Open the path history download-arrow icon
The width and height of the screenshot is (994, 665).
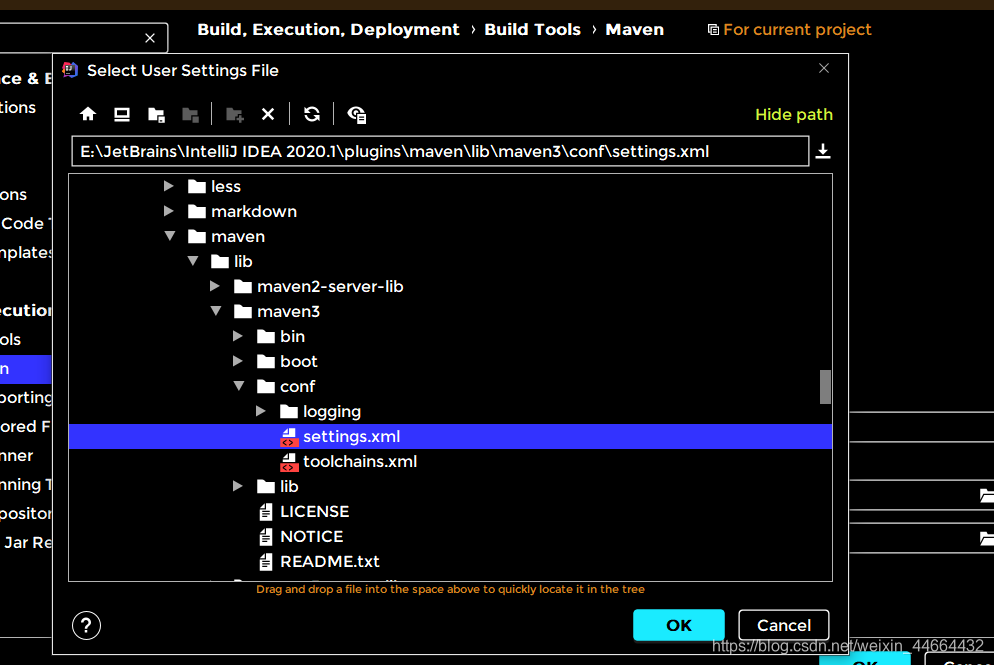[x=823, y=151]
